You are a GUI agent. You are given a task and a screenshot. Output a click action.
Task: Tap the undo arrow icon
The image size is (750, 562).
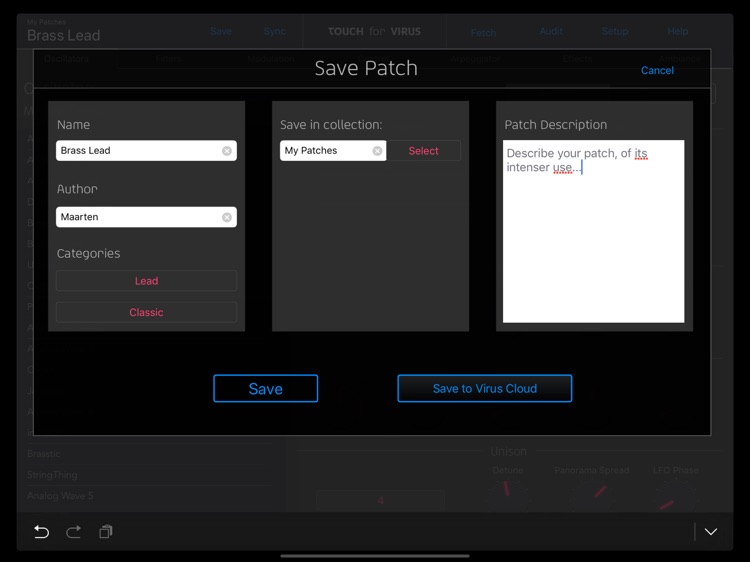point(42,532)
